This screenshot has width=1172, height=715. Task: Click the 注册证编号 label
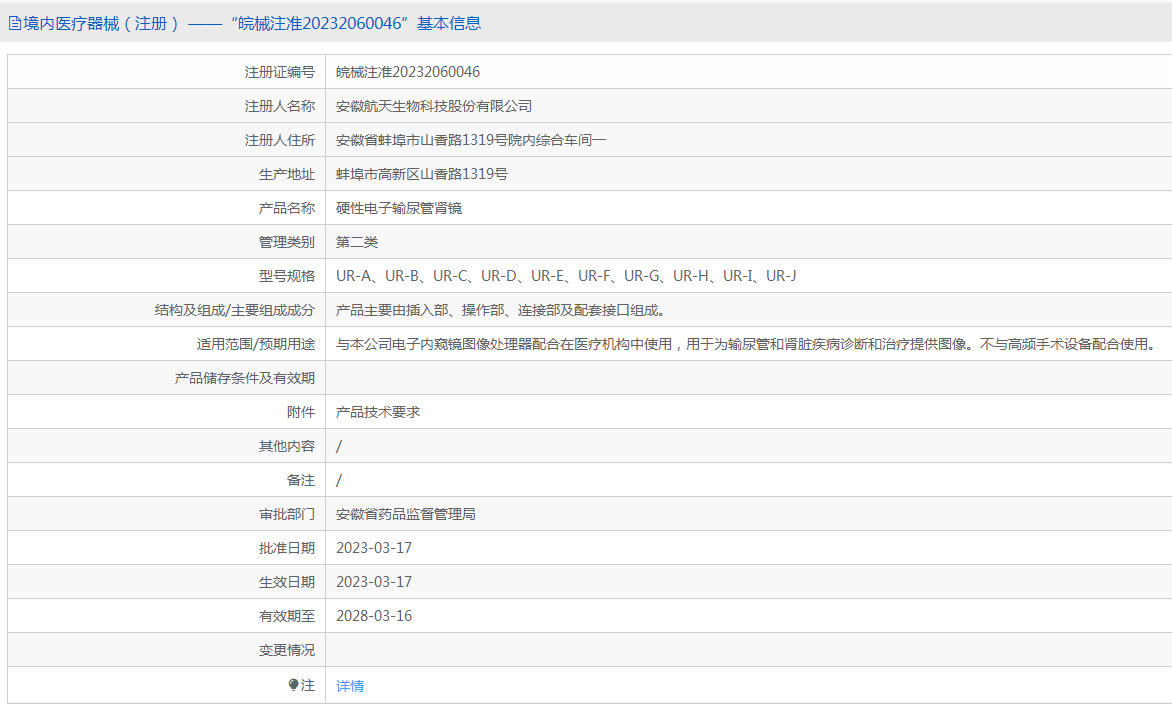pos(280,72)
